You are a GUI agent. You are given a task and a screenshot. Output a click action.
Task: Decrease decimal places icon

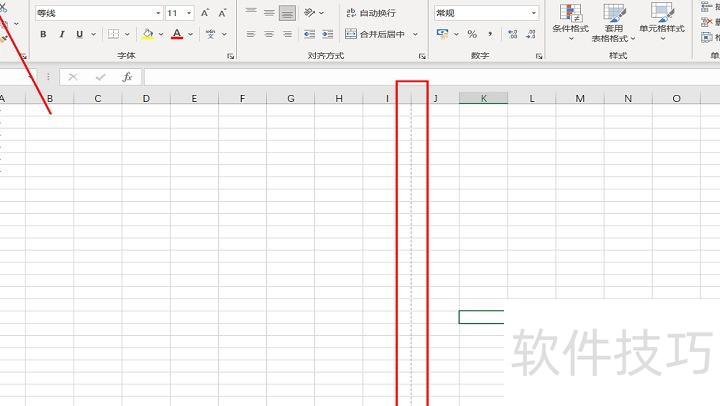(531, 34)
